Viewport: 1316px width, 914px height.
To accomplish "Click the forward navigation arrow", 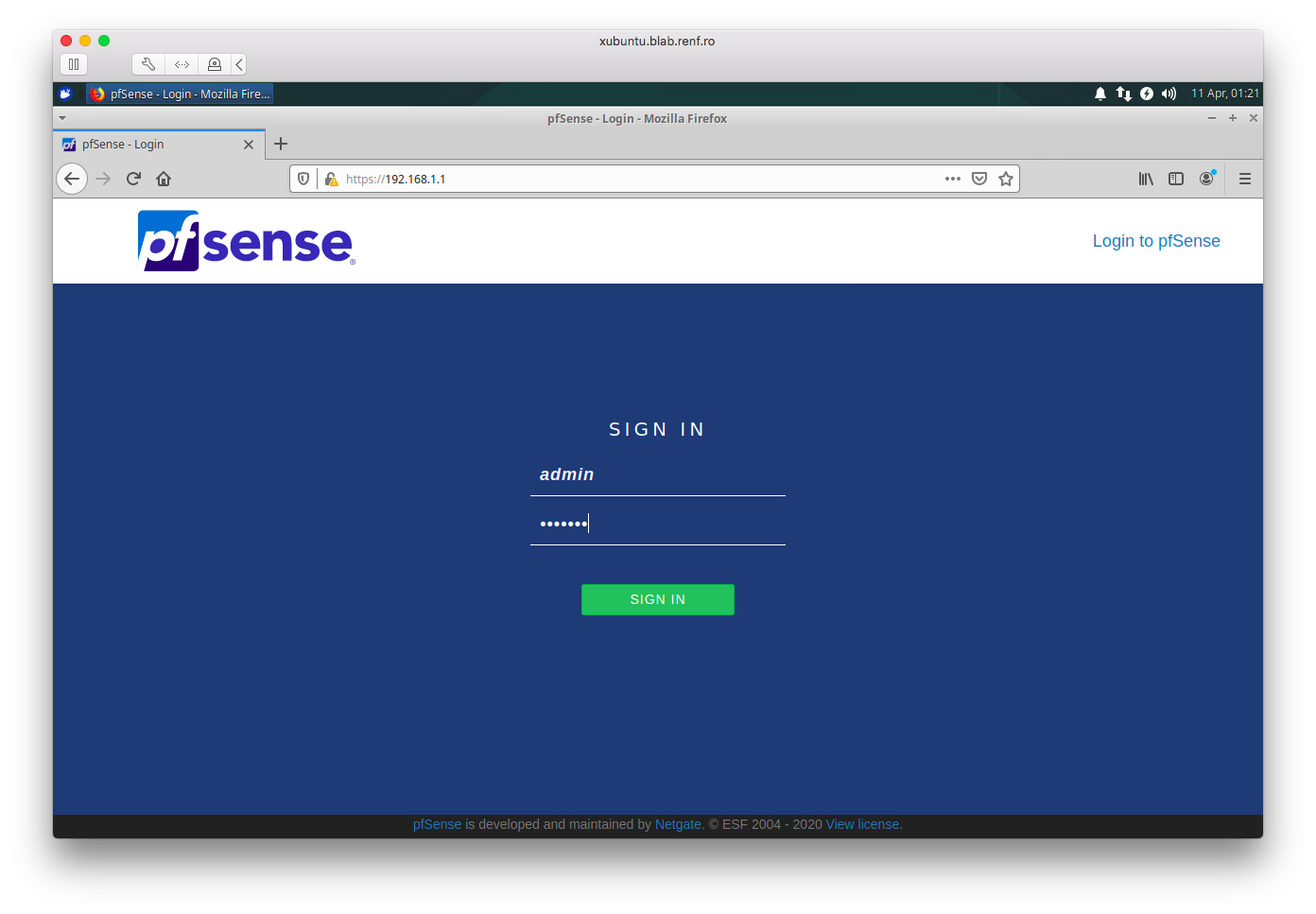I will coord(103,179).
